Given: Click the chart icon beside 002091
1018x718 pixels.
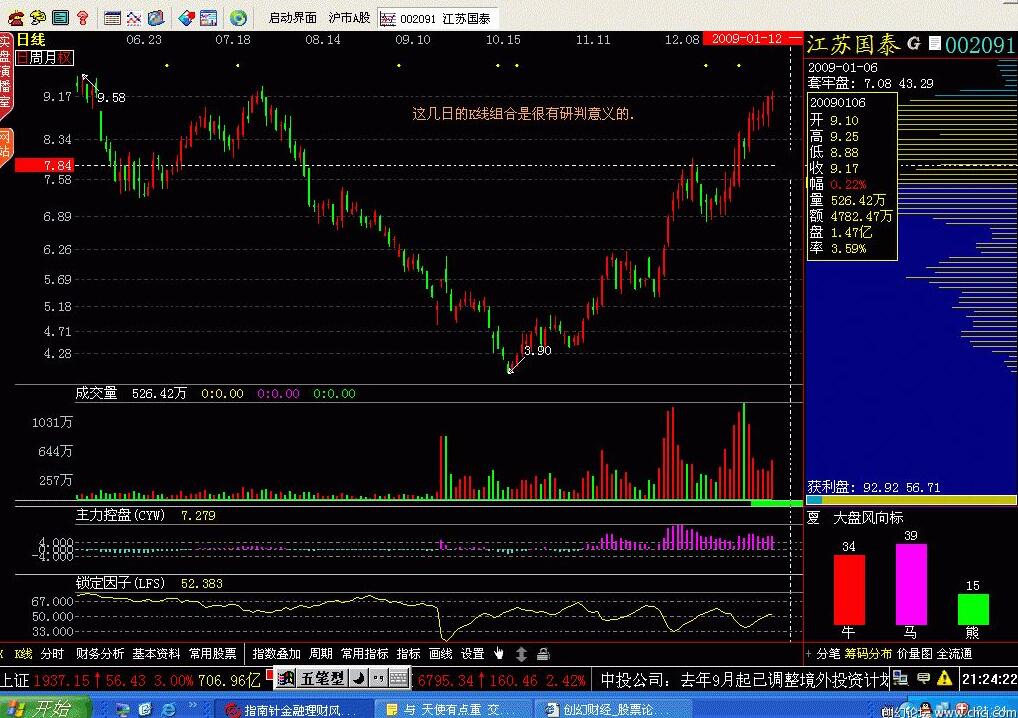Looking at the screenshot, I should click(x=388, y=19).
